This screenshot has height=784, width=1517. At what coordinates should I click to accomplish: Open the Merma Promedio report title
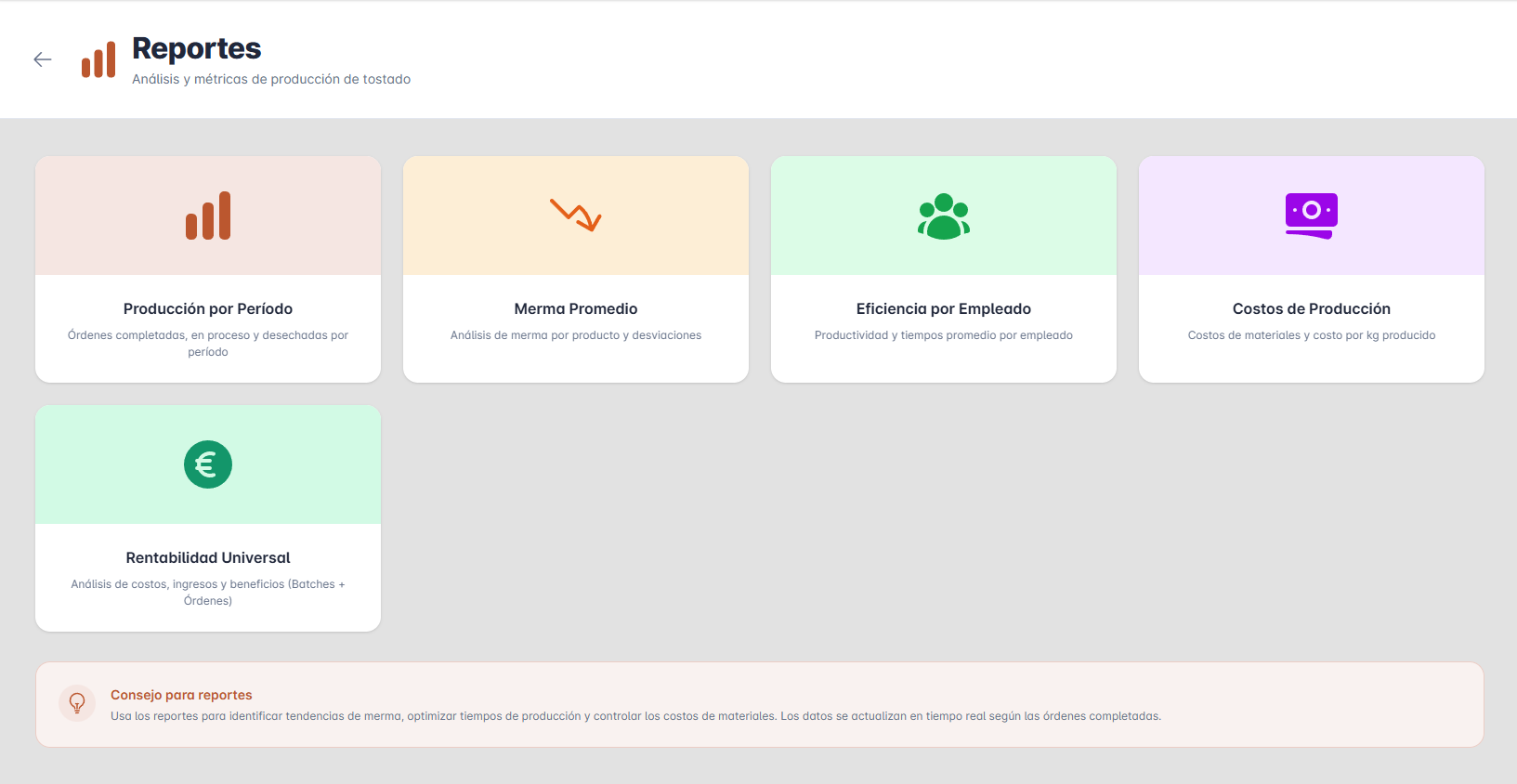(576, 308)
